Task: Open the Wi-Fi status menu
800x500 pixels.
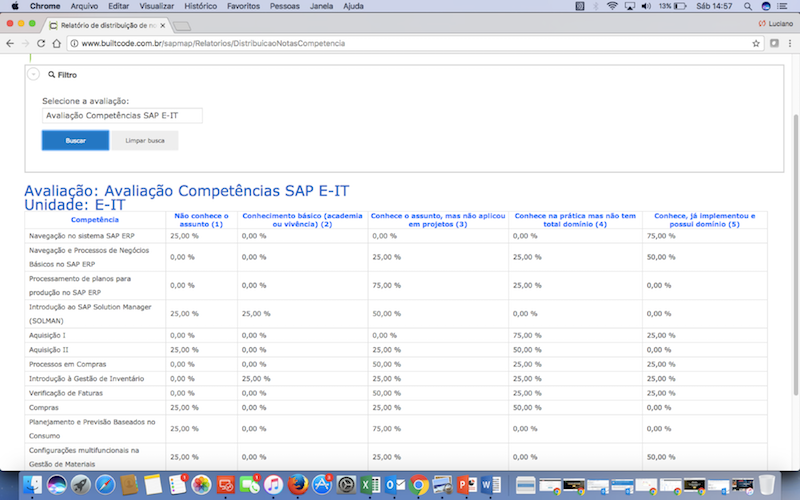Action: (x=612, y=6)
